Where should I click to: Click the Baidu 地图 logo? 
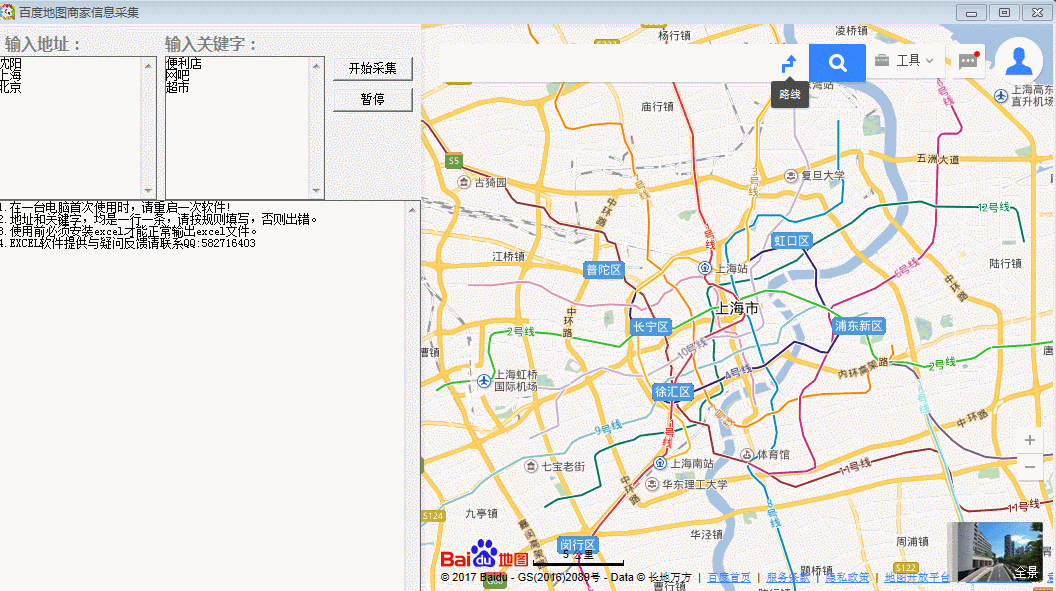pos(484,554)
